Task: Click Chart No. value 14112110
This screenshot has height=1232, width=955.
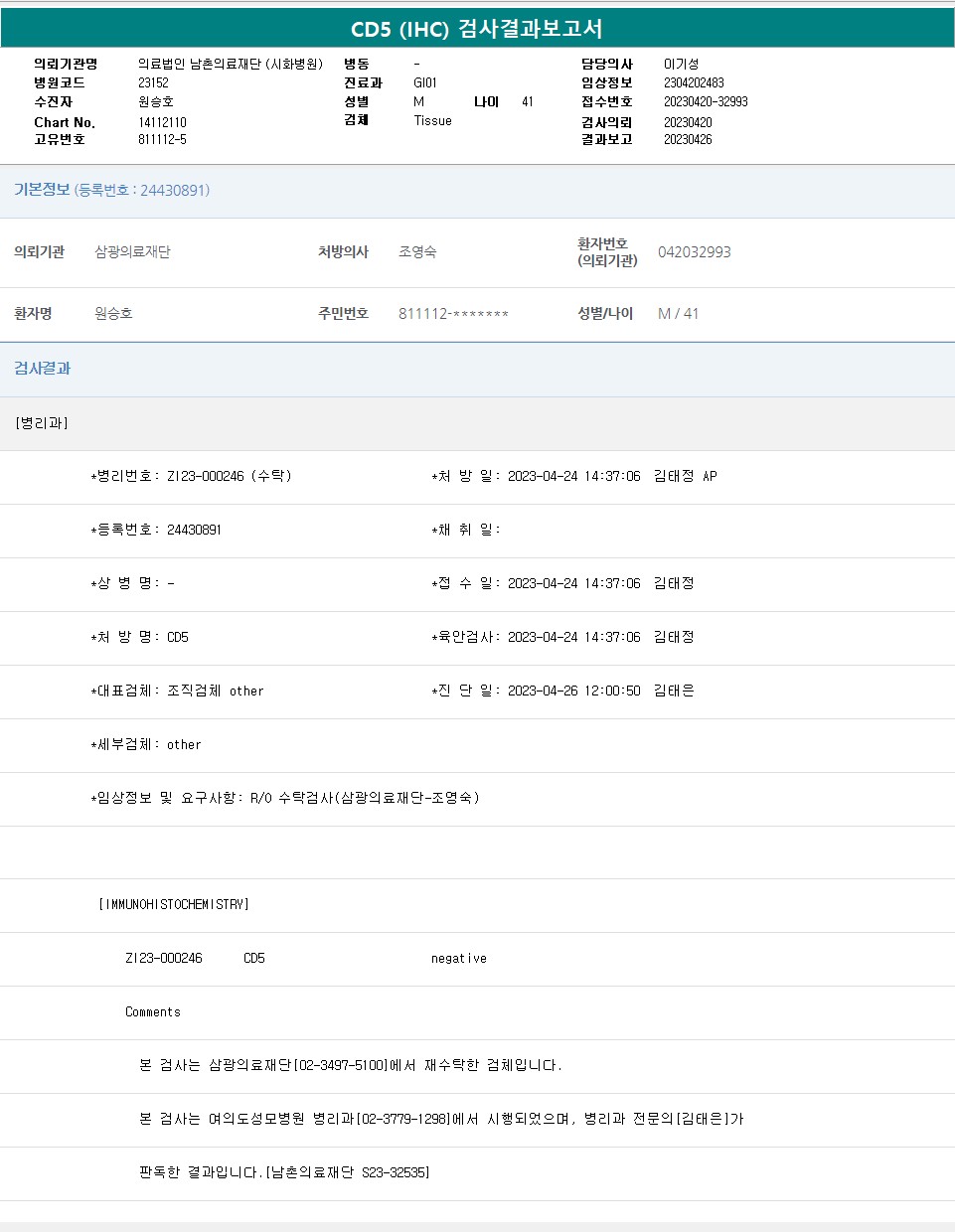Action: tap(162, 123)
